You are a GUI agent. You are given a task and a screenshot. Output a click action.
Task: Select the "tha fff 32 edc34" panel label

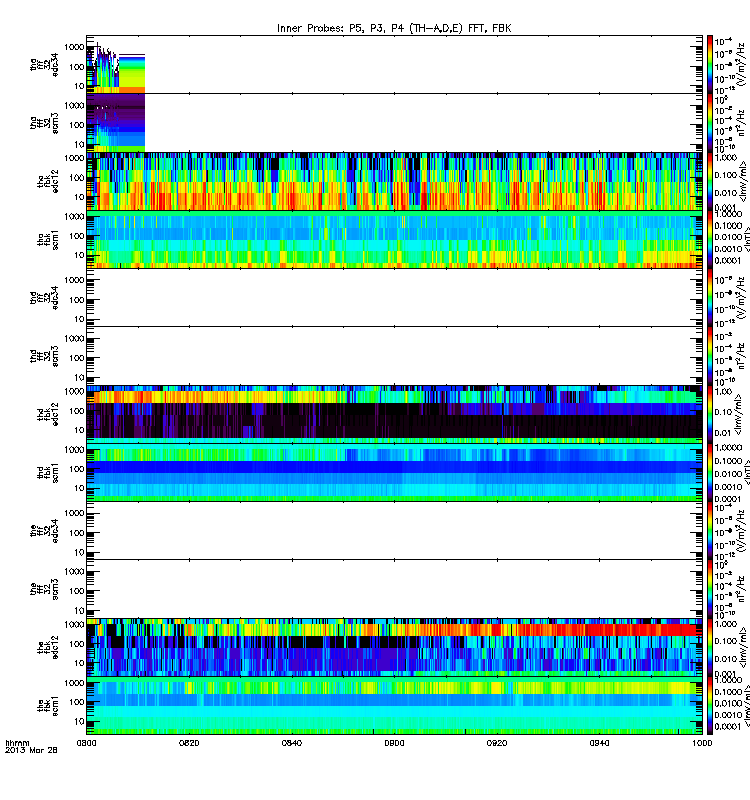(44, 65)
